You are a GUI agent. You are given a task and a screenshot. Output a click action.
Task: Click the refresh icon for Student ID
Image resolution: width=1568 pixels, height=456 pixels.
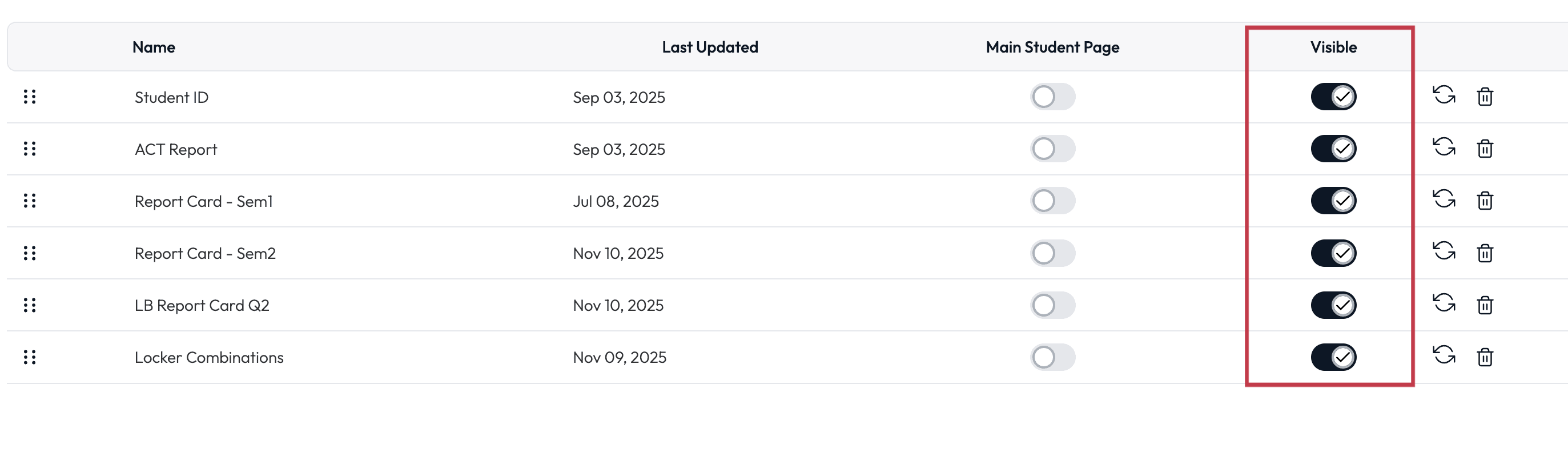[1444, 95]
